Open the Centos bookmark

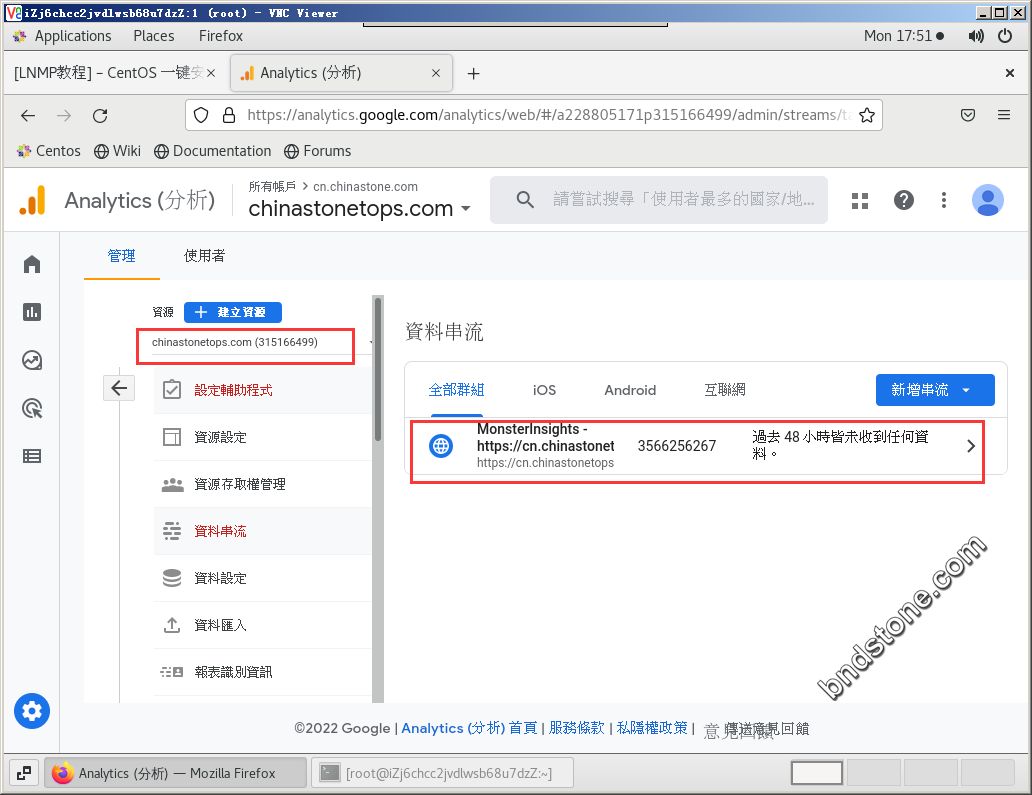(x=49, y=151)
